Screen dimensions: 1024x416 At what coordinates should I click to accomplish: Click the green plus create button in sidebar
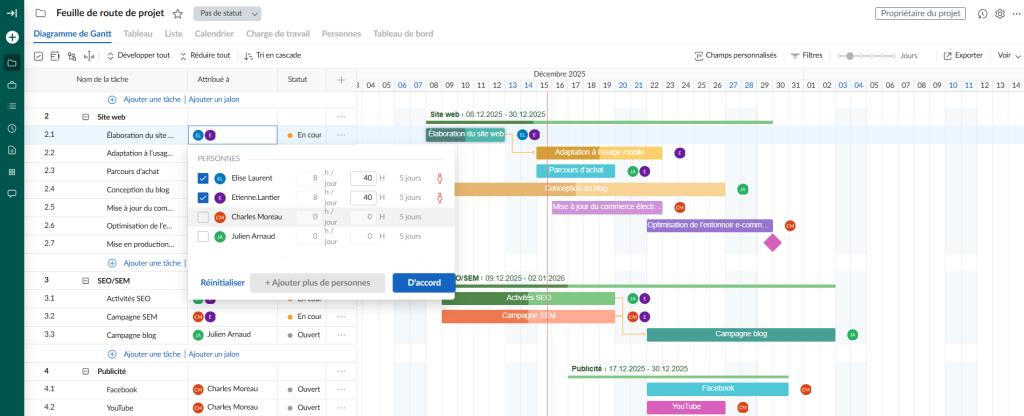[12, 37]
